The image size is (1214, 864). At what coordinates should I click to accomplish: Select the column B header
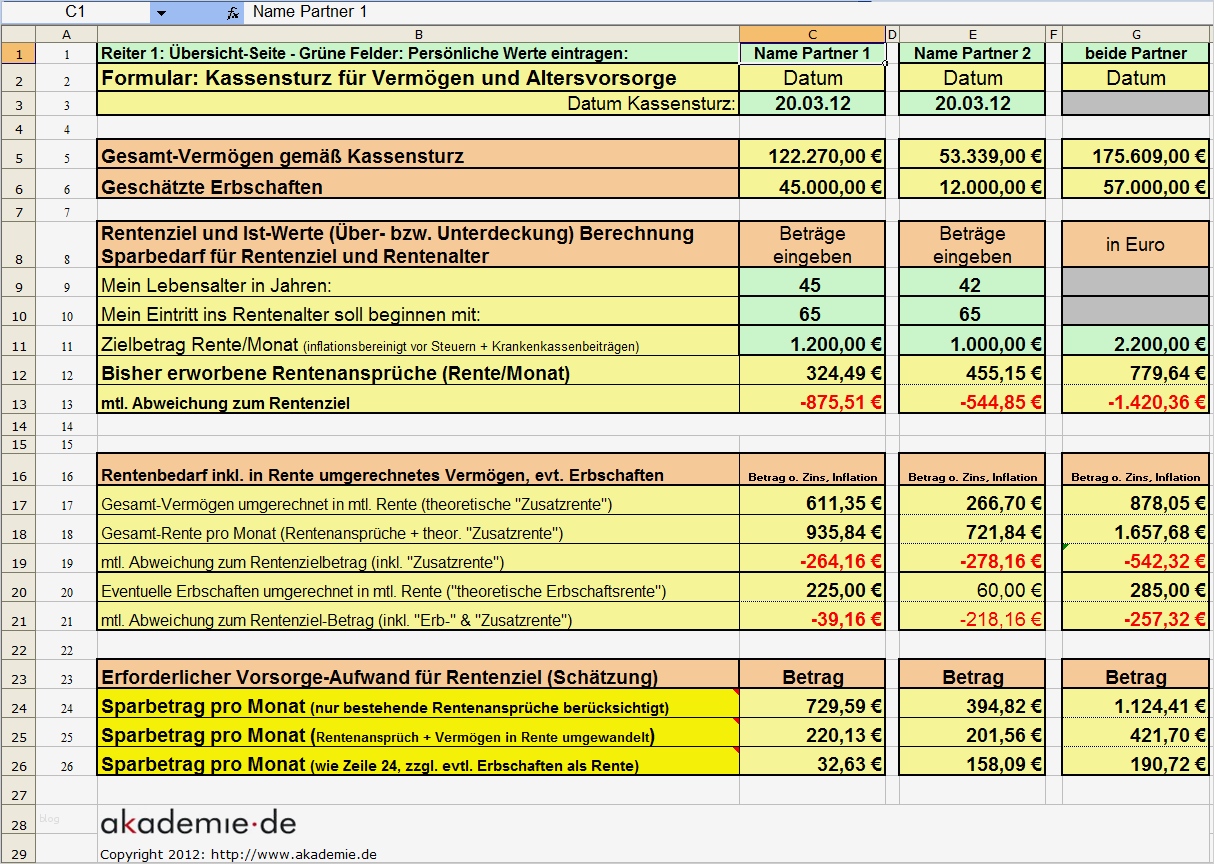[416, 33]
